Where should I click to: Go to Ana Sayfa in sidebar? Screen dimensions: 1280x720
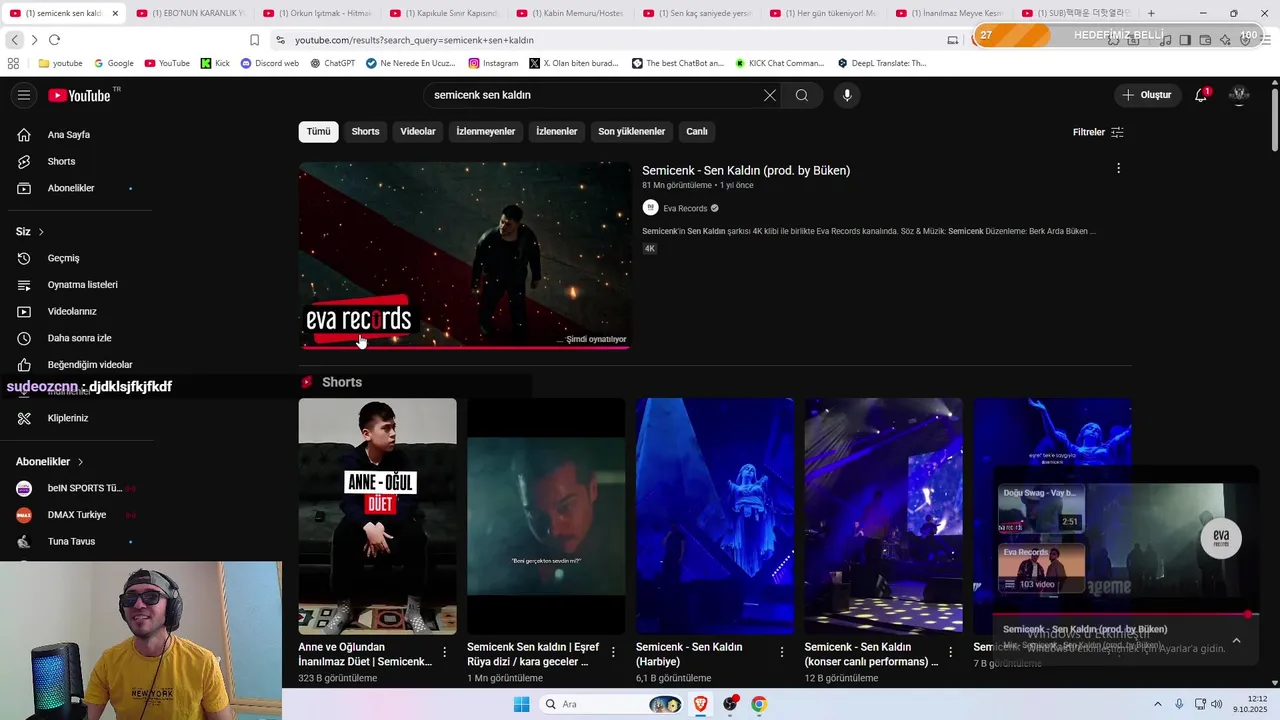point(68,134)
